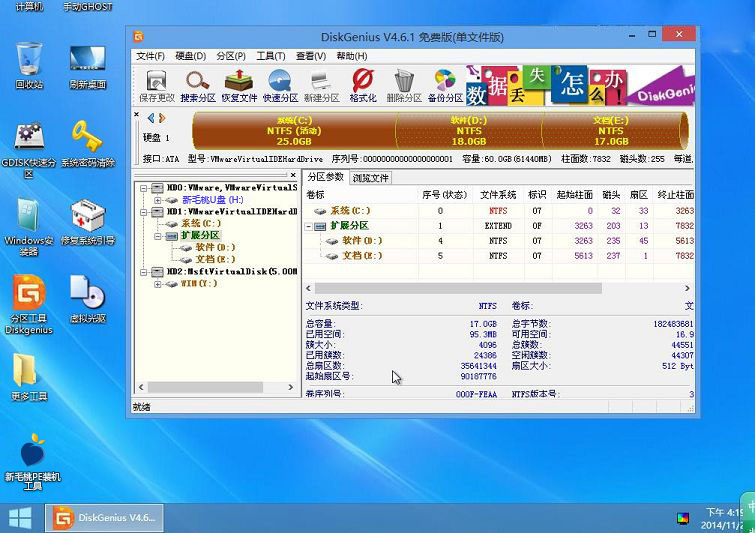Viewport: 755px width, 533px height.
Task: Close the disk bar with small x
Action: point(136,114)
